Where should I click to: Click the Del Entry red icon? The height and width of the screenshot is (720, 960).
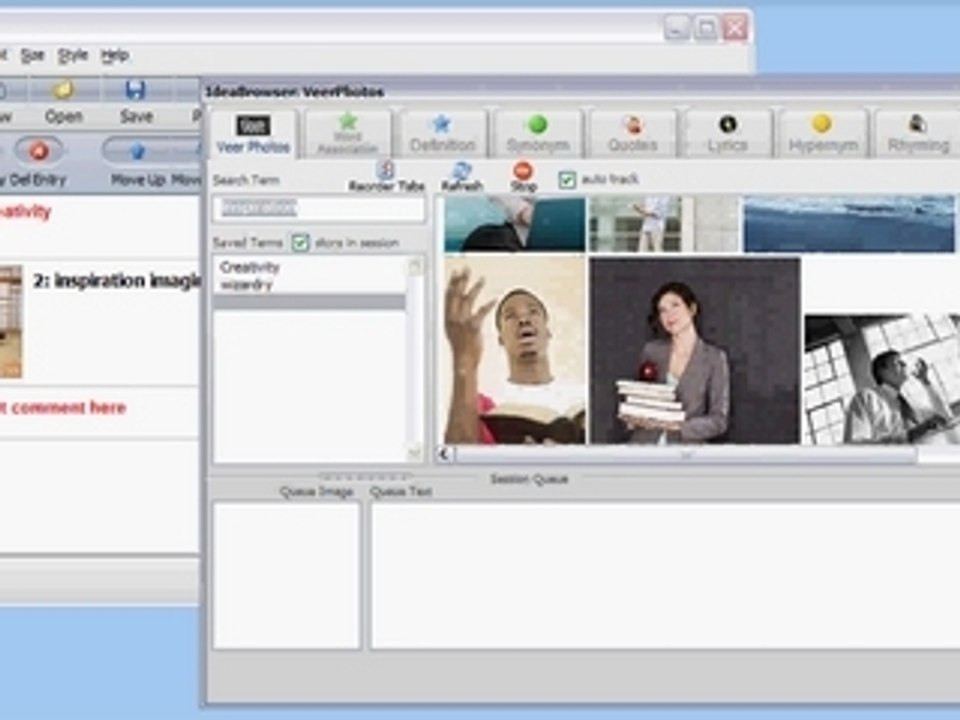[x=39, y=151]
